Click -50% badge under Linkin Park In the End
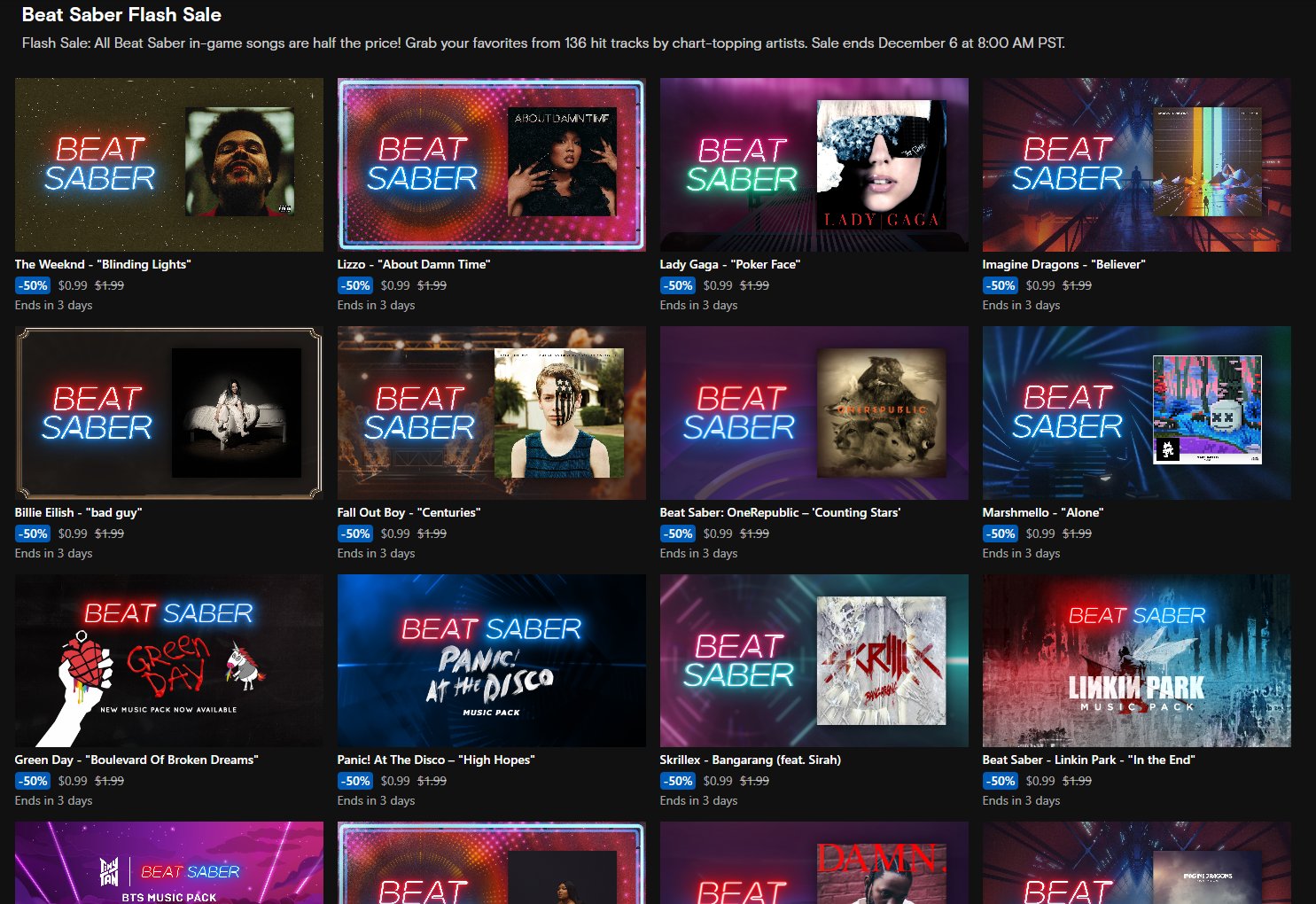This screenshot has height=904, width=1316. (1001, 781)
